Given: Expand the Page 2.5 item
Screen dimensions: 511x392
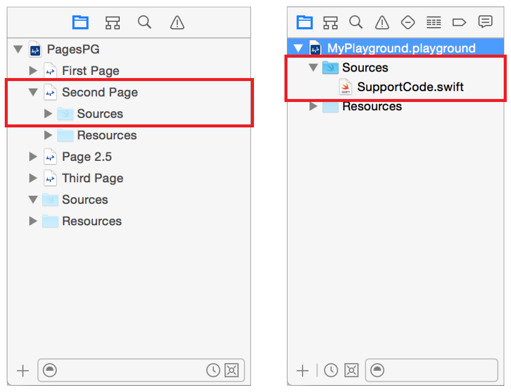Looking at the screenshot, I should coord(33,157).
